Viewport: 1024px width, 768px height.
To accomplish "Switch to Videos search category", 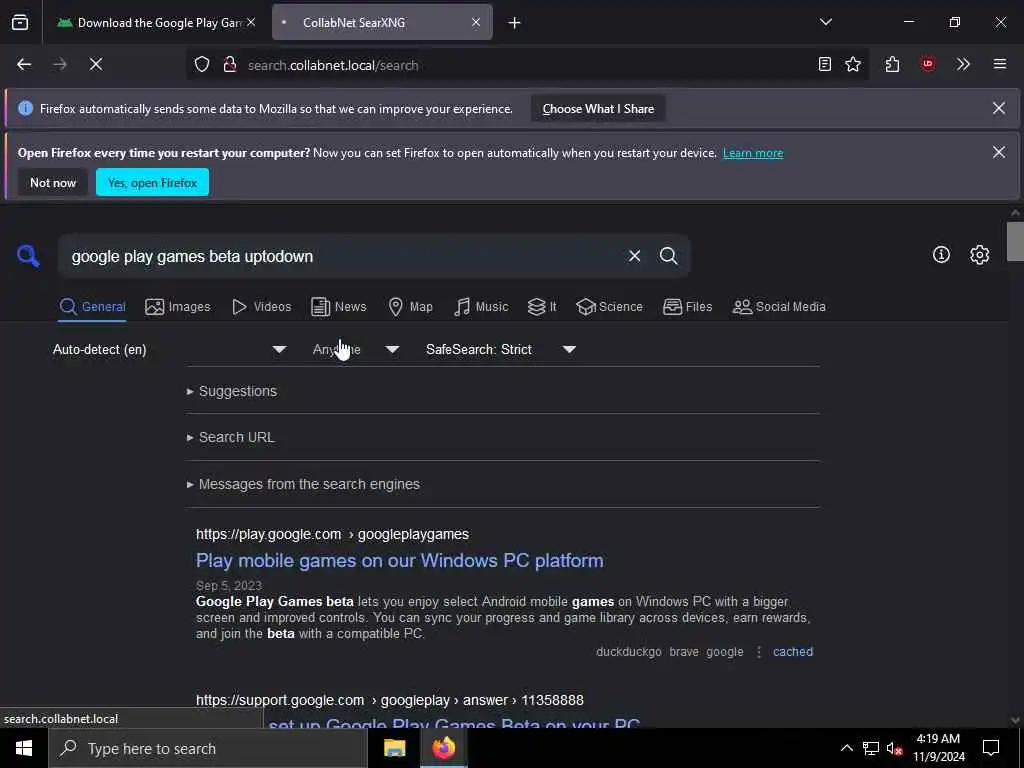I will coord(261,307).
